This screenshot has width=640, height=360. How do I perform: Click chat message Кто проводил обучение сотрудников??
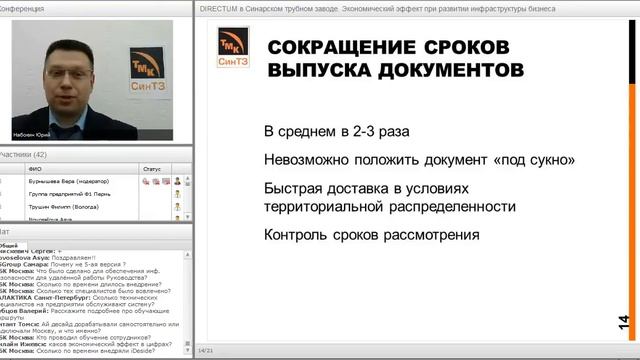(93, 338)
